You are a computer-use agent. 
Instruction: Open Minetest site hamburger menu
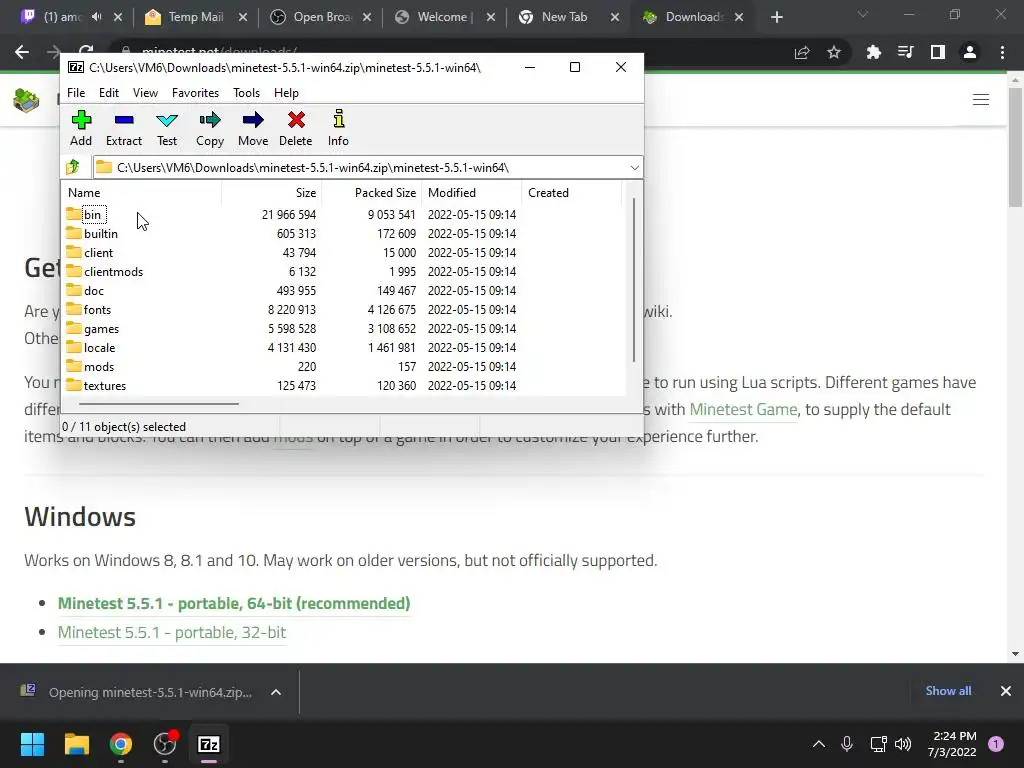(981, 99)
